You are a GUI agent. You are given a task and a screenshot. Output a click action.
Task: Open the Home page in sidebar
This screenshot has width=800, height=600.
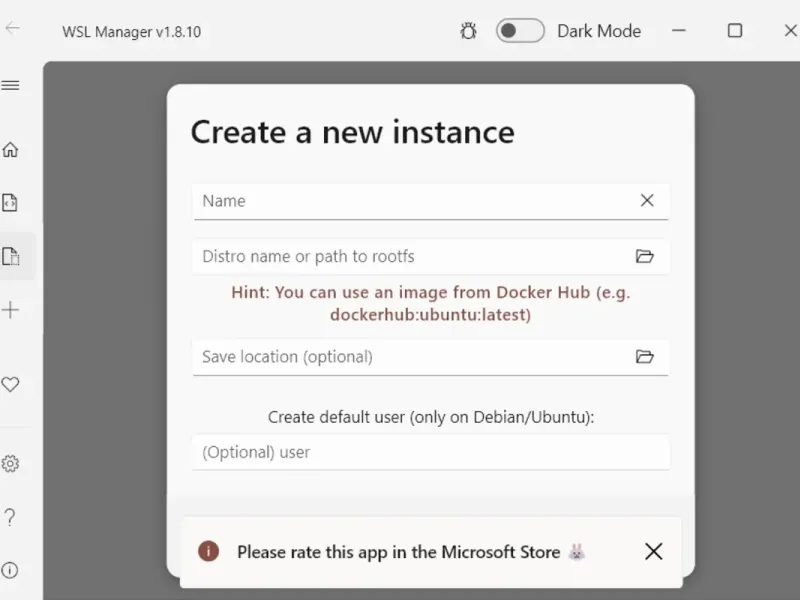tap(11, 150)
